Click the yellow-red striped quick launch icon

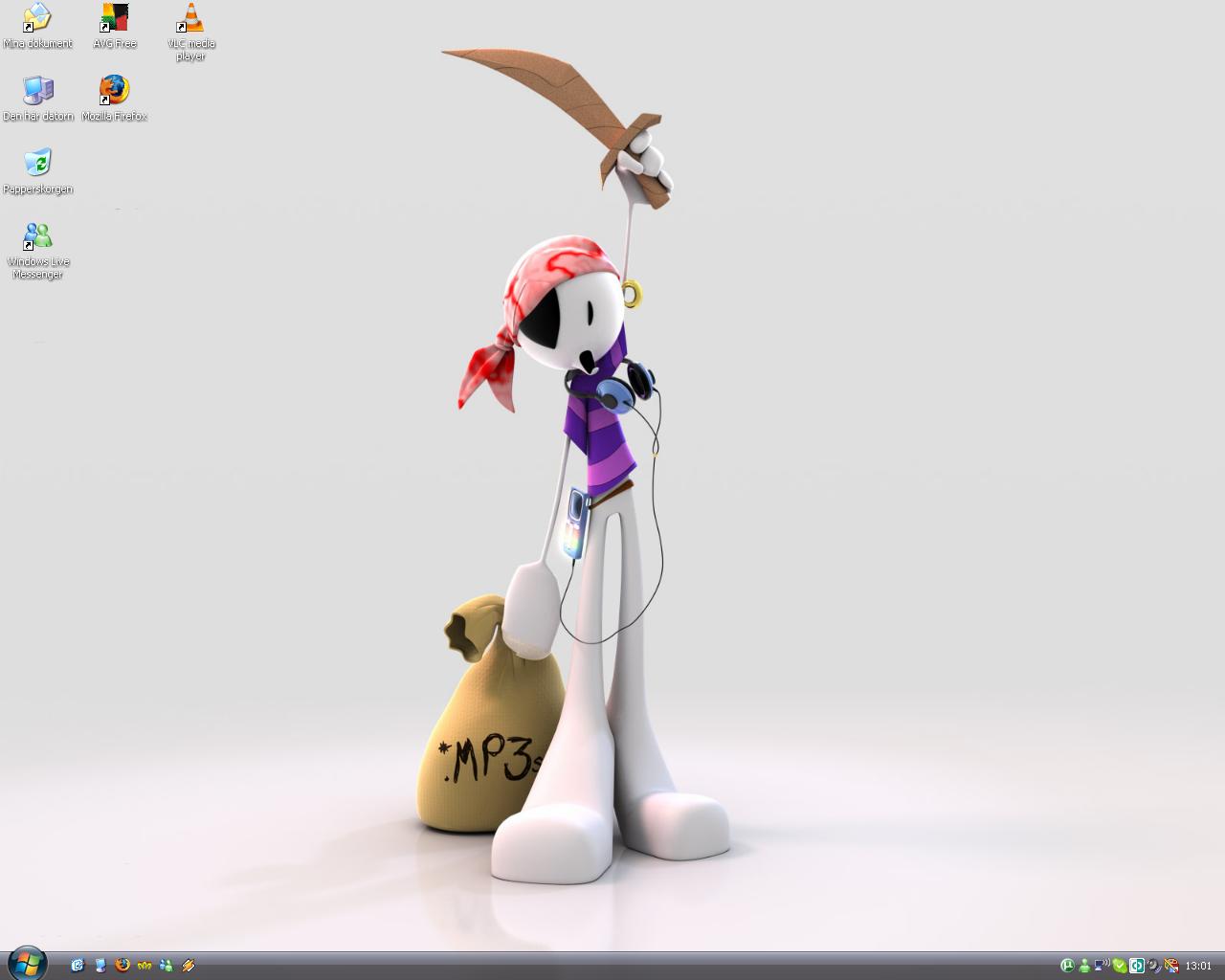click(x=189, y=966)
